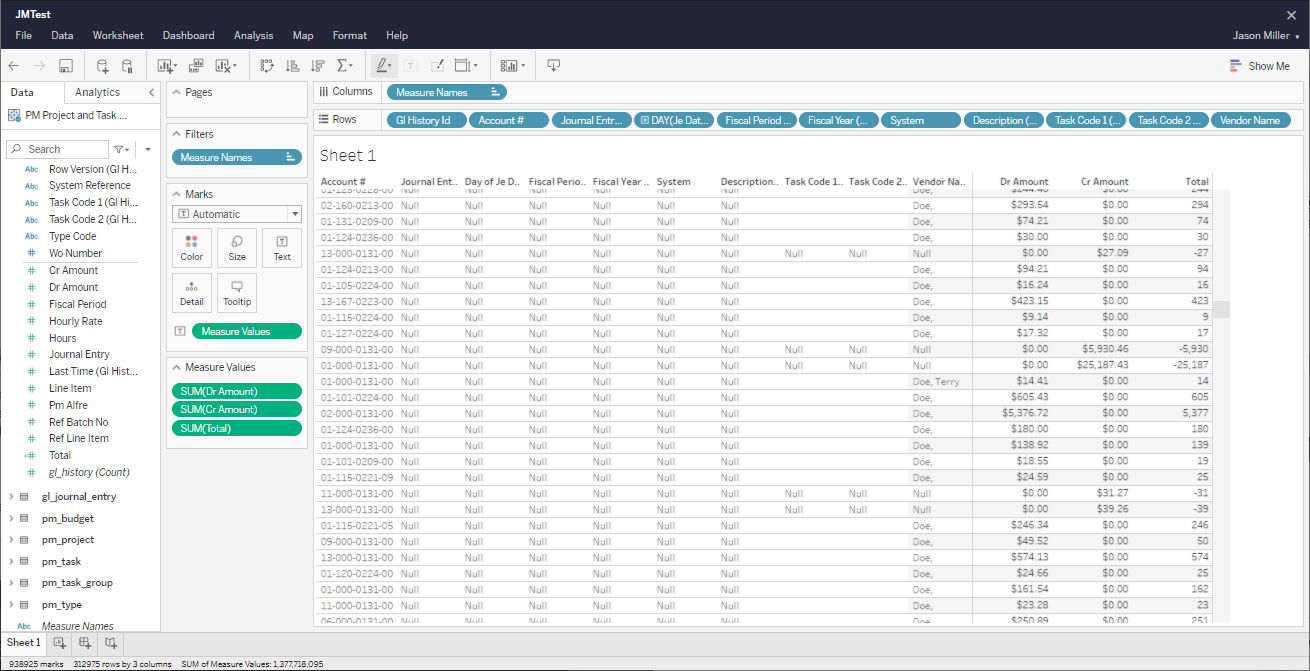1310x671 pixels.
Task: Open the Show Me panel
Action: click(1259, 66)
